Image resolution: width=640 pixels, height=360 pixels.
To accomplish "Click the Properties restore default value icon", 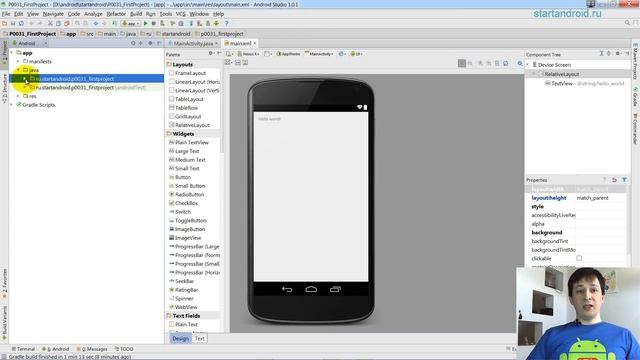I will (614, 180).
